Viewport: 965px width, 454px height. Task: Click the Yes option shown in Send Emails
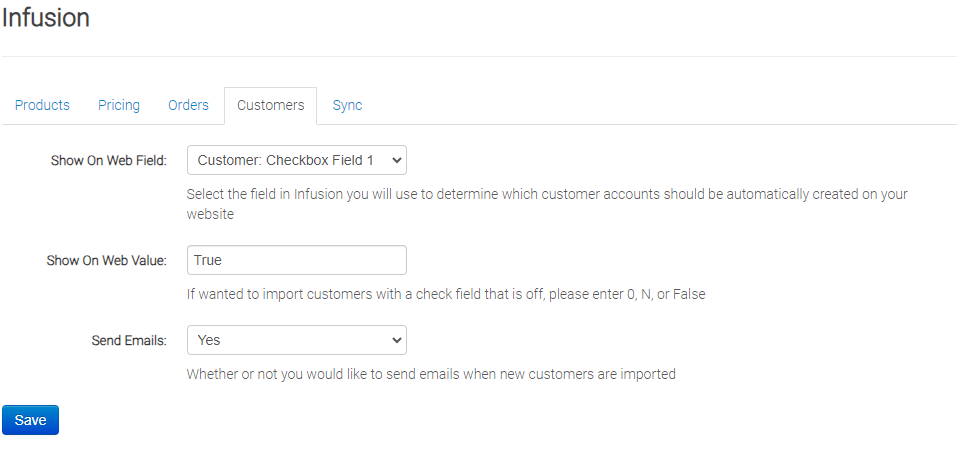[x=209, y=340]
